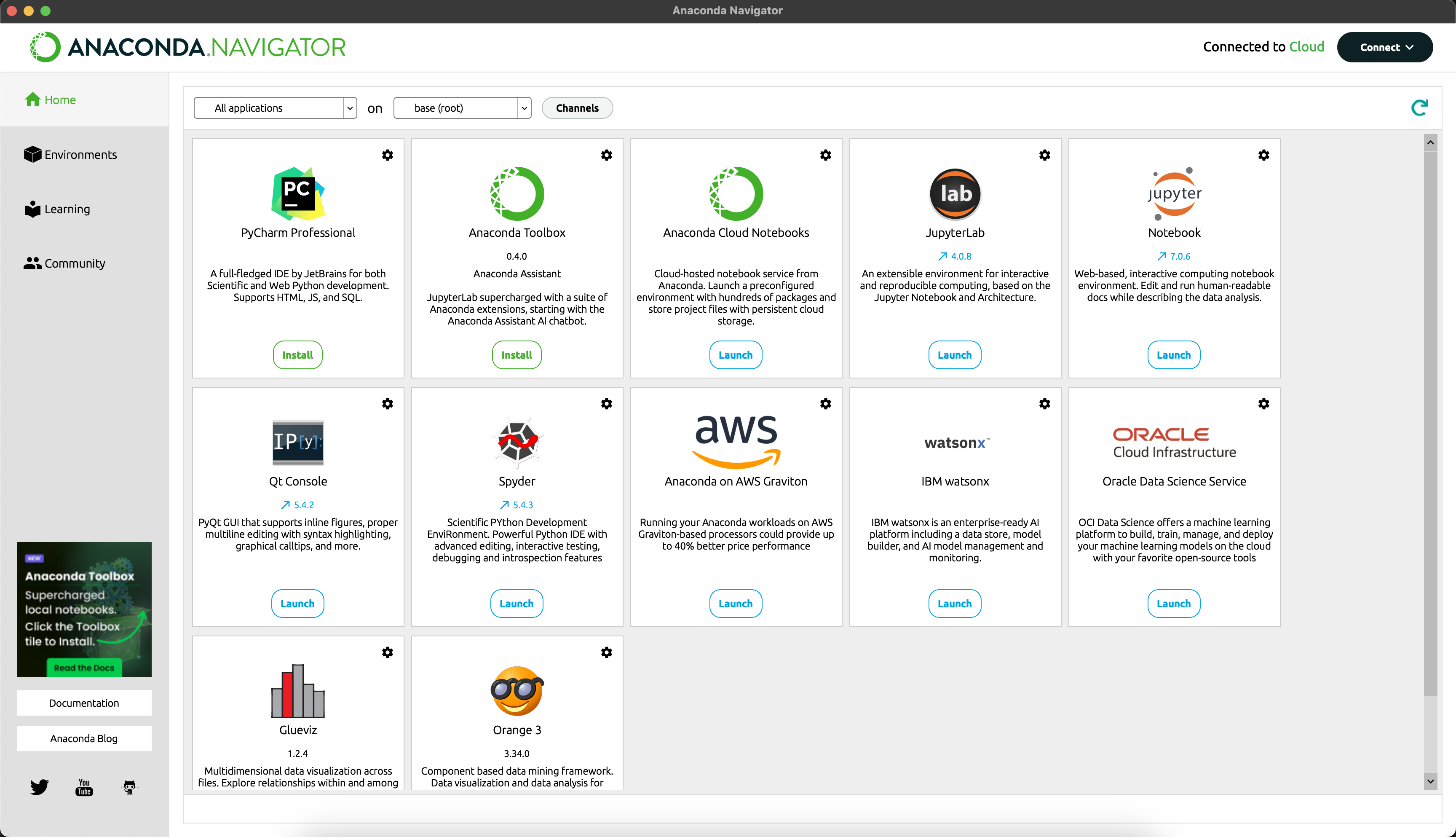Install Anaconda Toolbox
This screenshot has width=1456, height=837.
(517, 355)
